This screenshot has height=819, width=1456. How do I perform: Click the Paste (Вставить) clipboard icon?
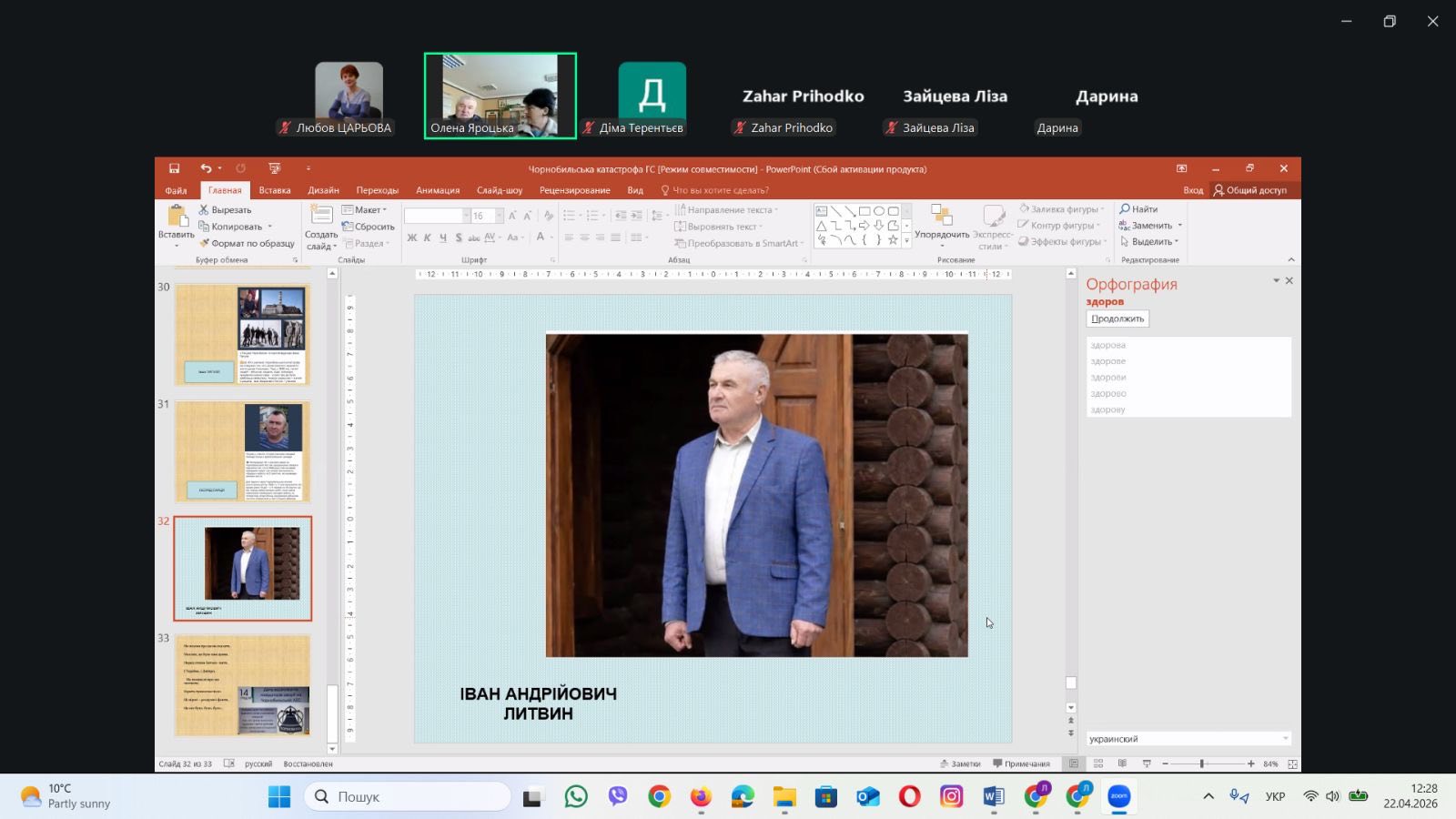pos(176,217)
